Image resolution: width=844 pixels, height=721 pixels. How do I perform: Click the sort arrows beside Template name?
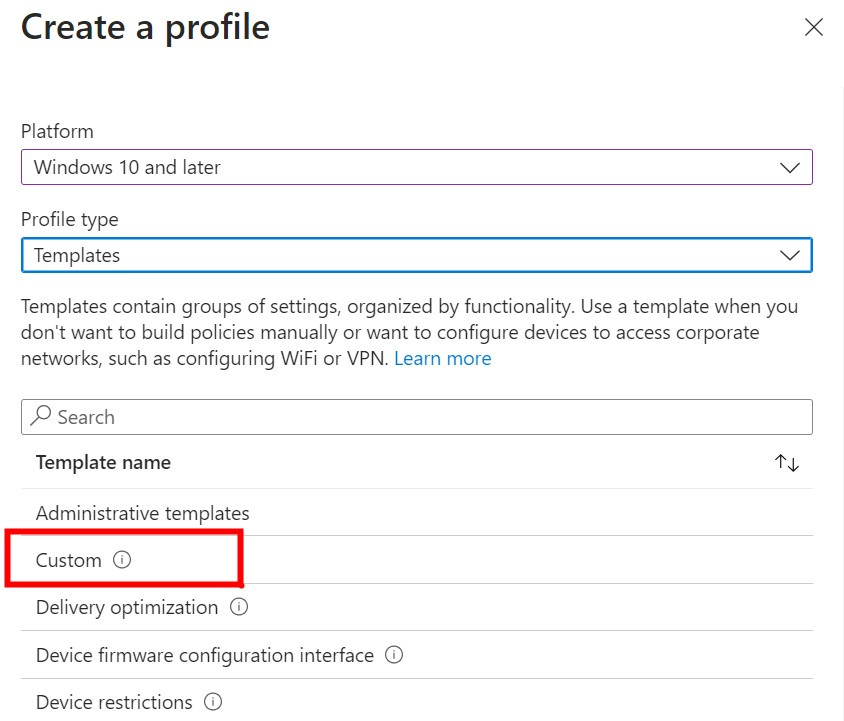786,462
